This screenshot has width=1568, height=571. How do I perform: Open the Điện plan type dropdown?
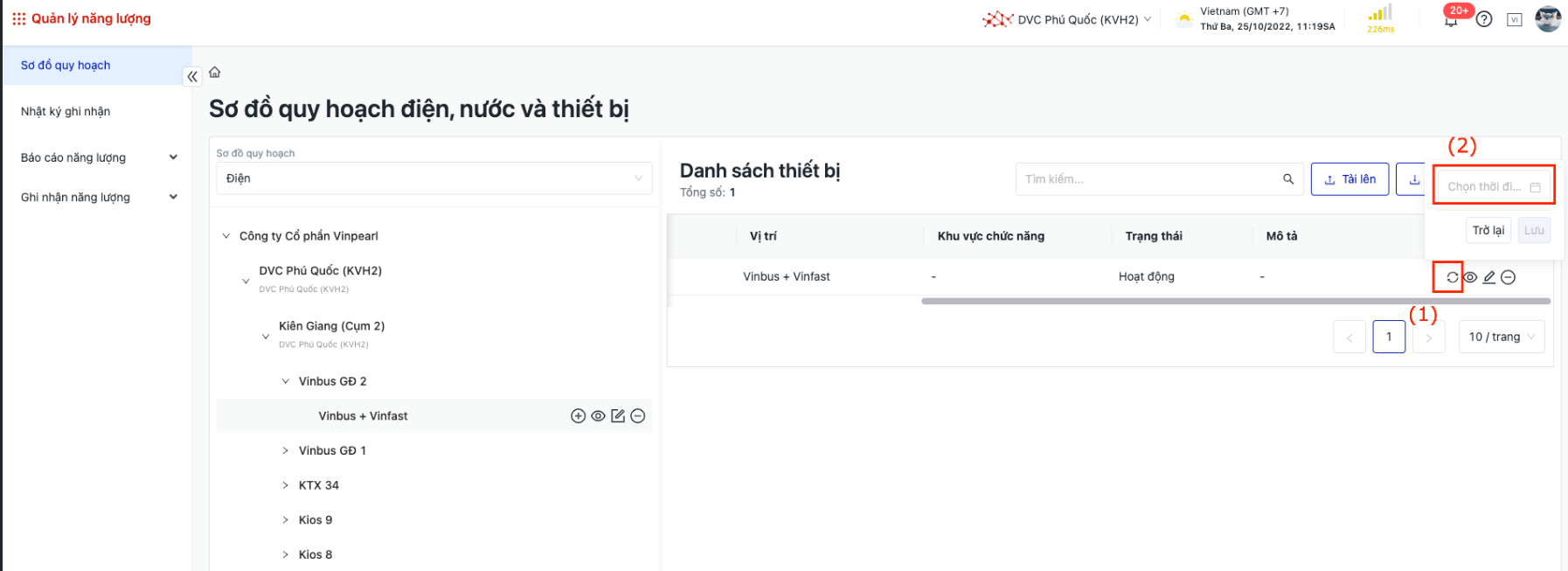[434, 178]
